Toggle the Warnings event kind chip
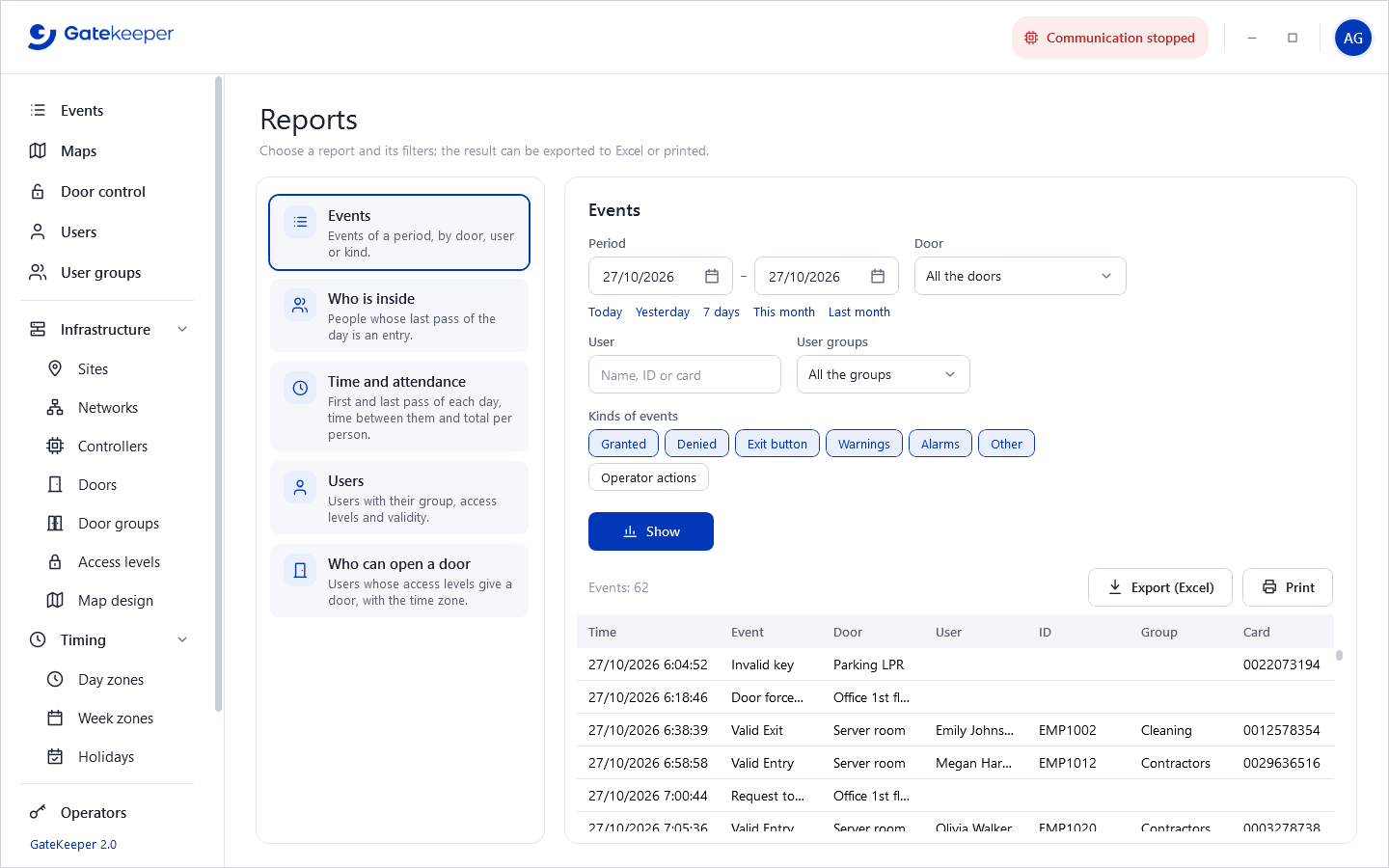 pyautogui.click(x=863, y=444)
